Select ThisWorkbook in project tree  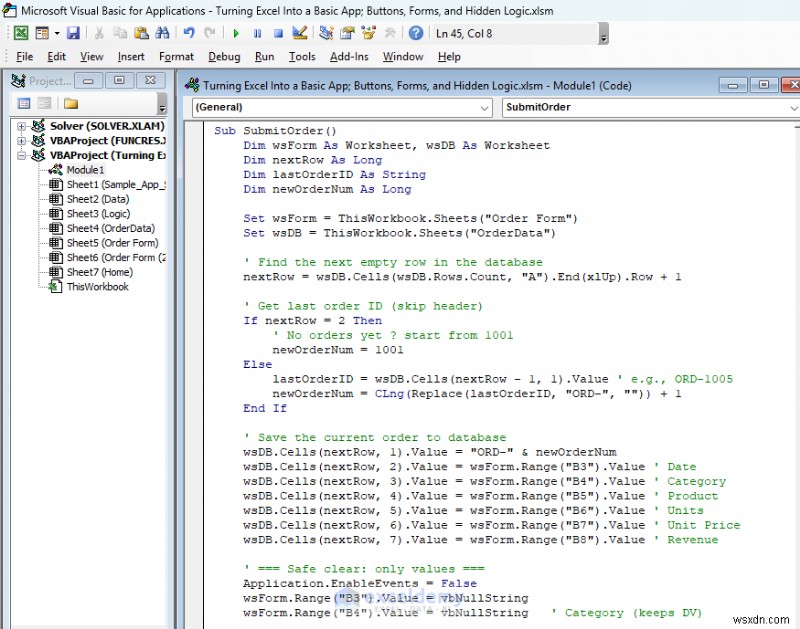click(97, 287)
